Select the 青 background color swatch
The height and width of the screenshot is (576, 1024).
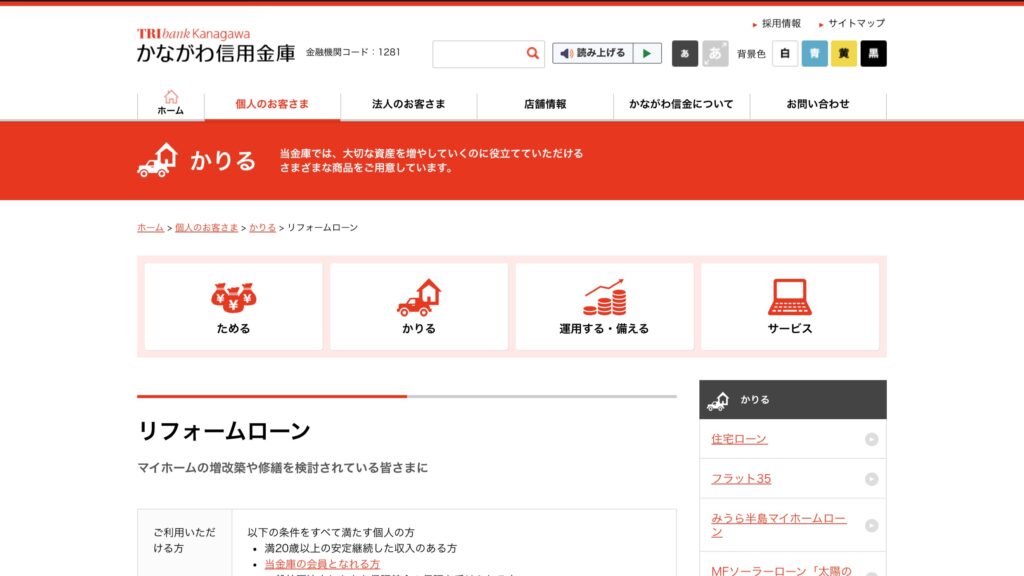814,55
